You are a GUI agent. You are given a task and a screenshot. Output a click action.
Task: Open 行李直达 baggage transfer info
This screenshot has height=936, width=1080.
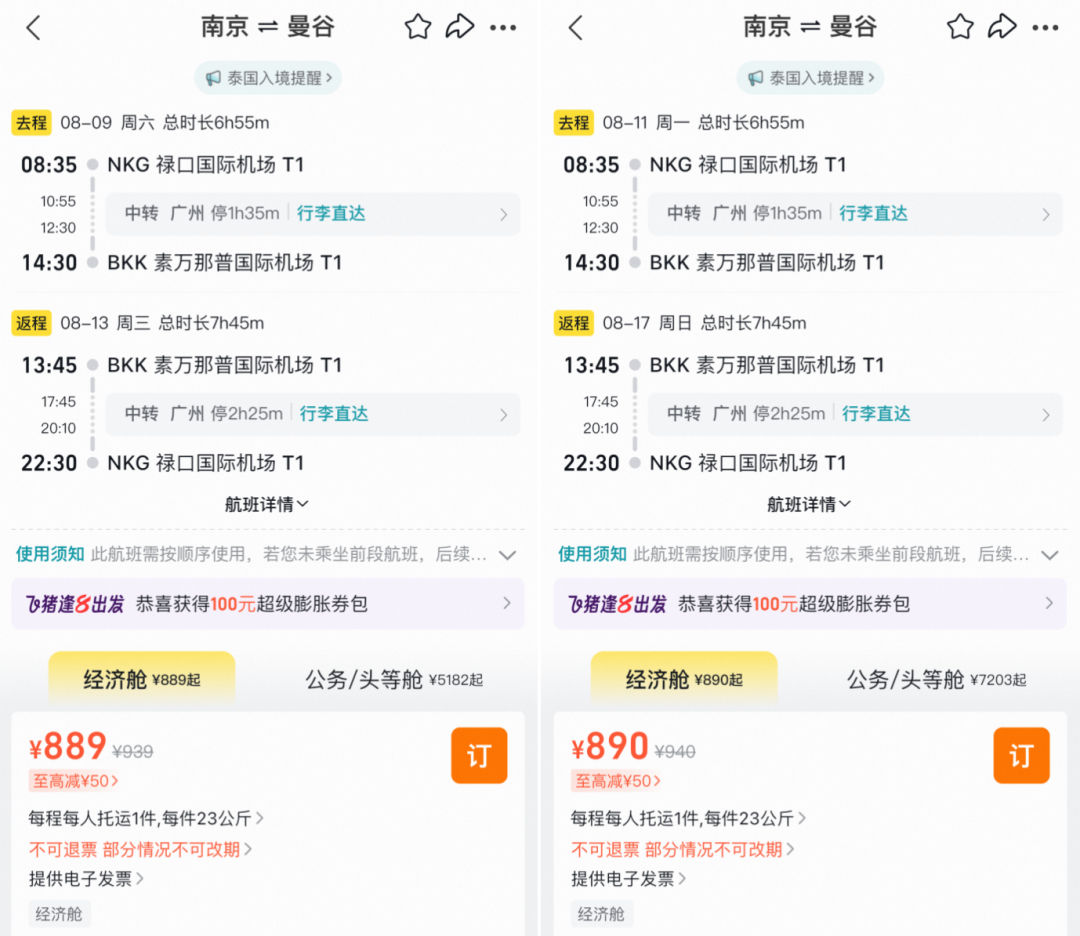click(x=331, y=214)
